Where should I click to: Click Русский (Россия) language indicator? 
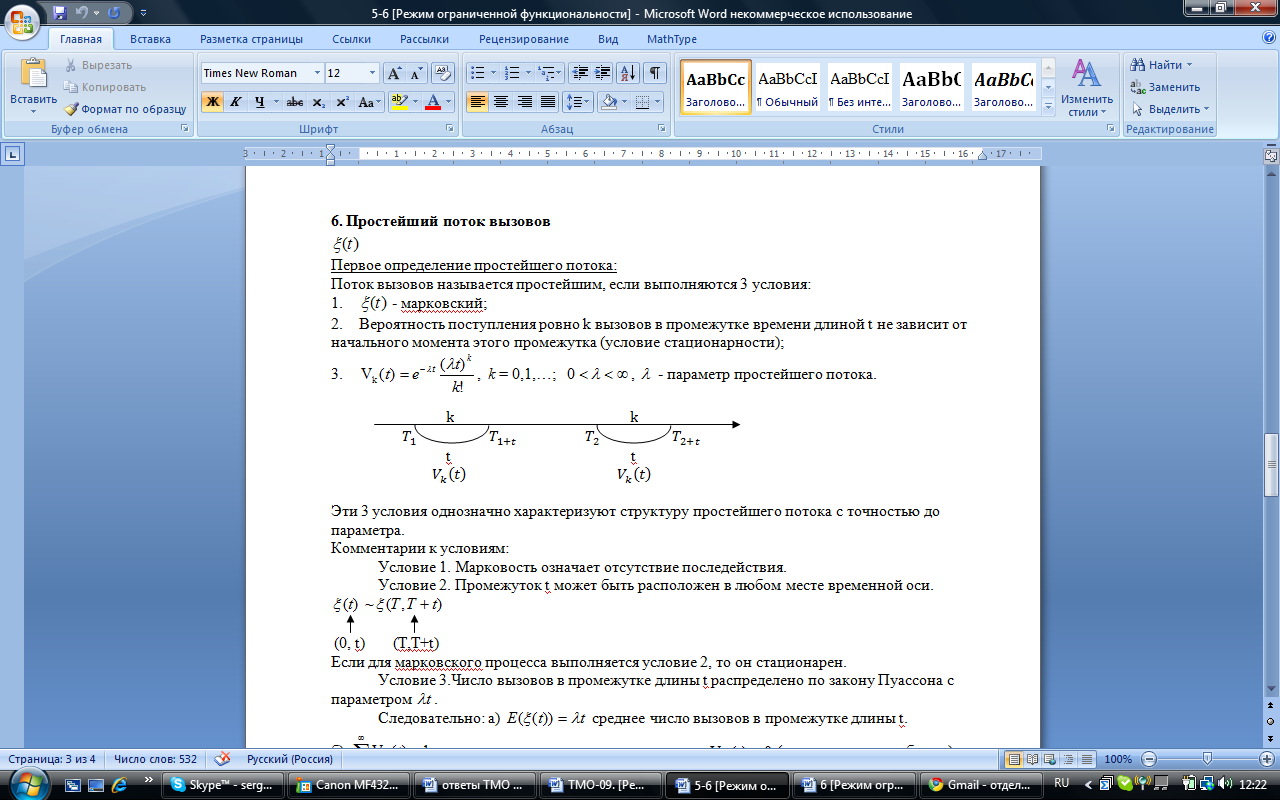(x=290, y=759)
